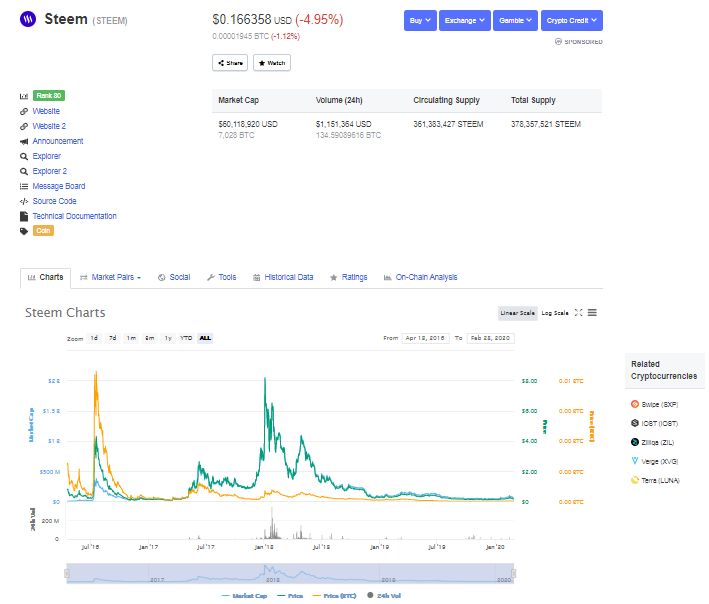Click the Terra (LUNA) coin icon
Viewport: 709px width, 604px height.
635,480
